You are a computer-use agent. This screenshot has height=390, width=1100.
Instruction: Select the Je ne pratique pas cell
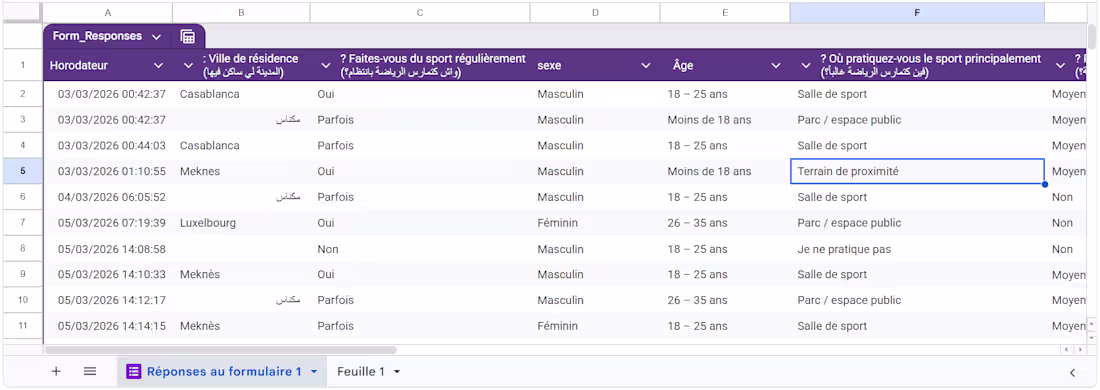(x=918, y=249)
